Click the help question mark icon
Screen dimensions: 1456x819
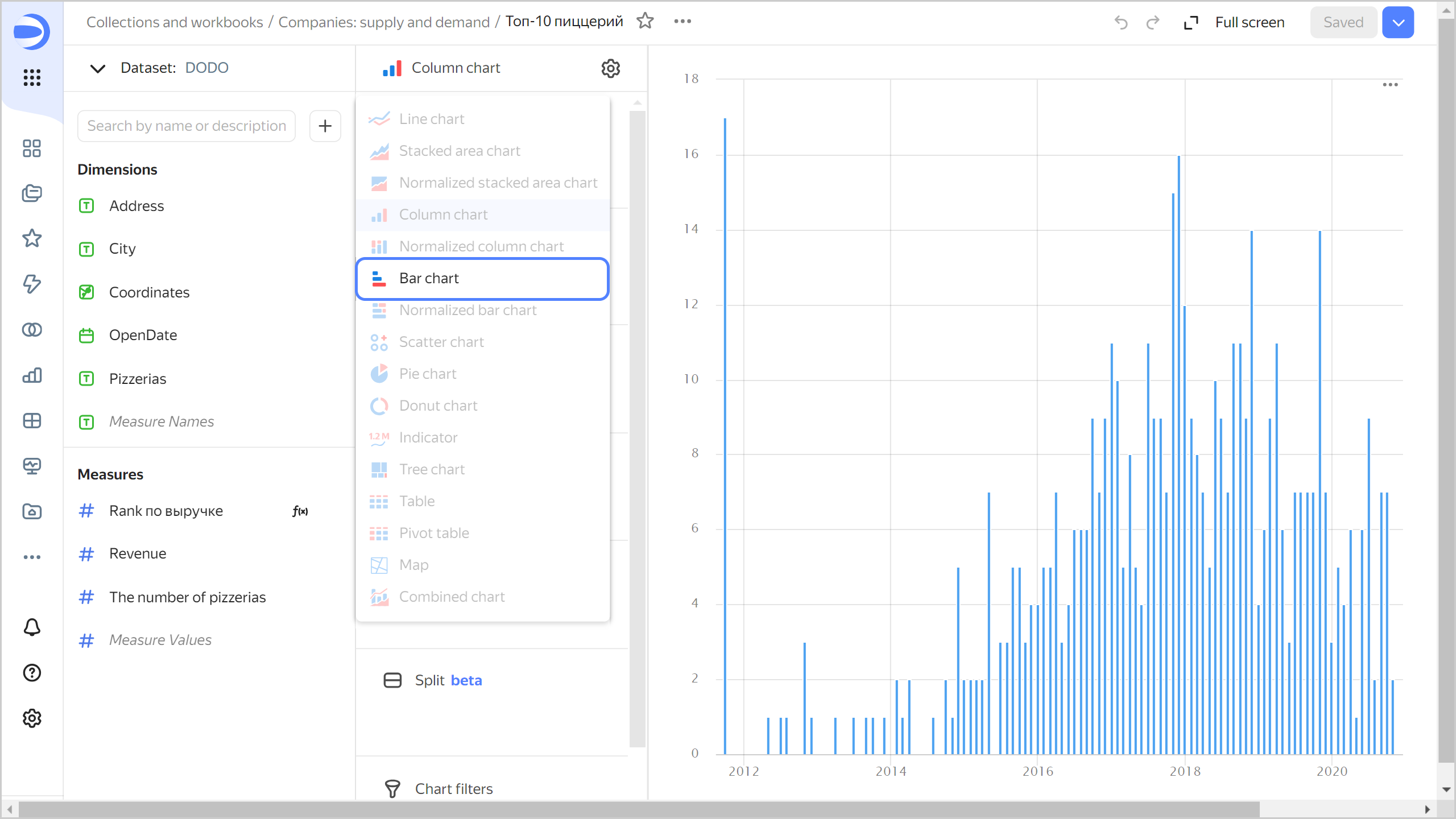[32, 673]
